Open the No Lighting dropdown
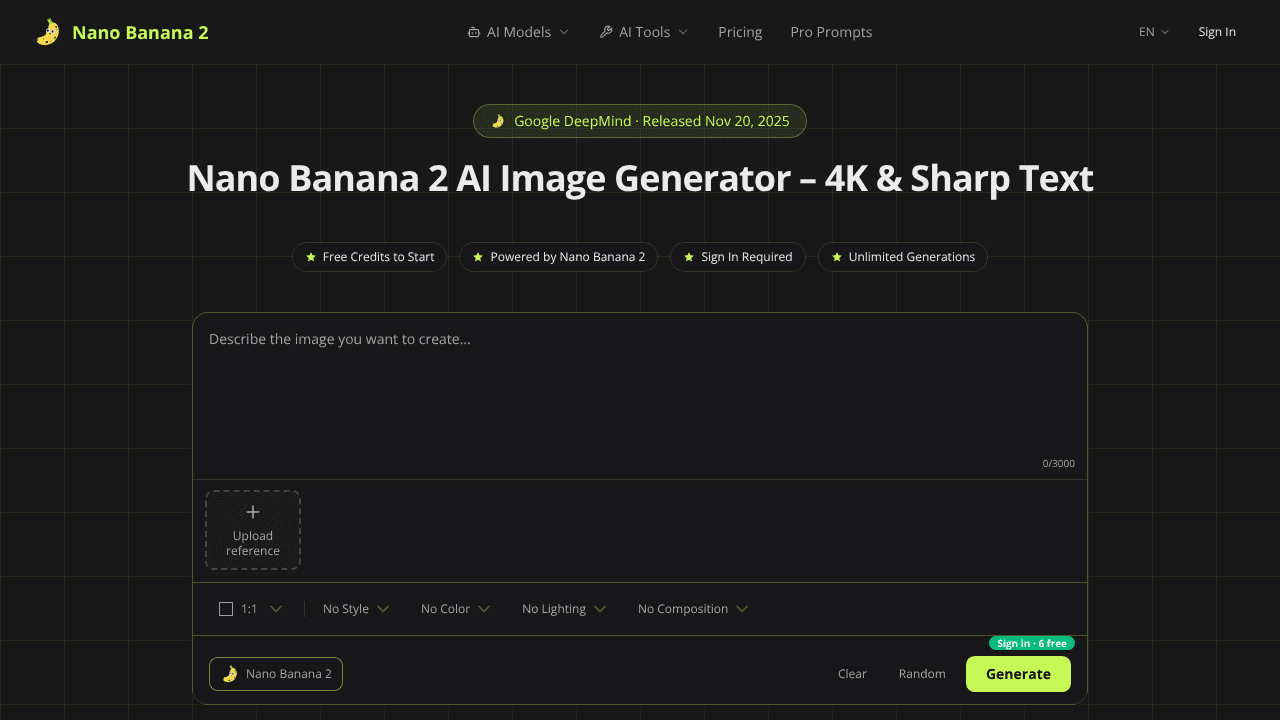The height and width of the screenshot is (720, 1280). pyautogui.click(x=564, y=609)
